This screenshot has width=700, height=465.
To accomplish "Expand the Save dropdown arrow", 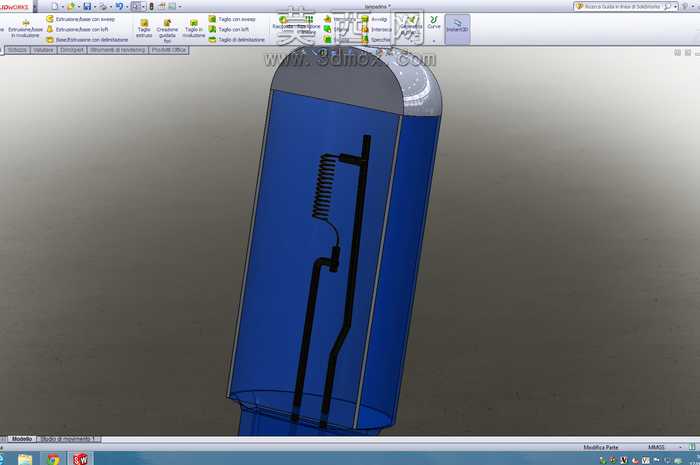I will (x=95, y=7).
